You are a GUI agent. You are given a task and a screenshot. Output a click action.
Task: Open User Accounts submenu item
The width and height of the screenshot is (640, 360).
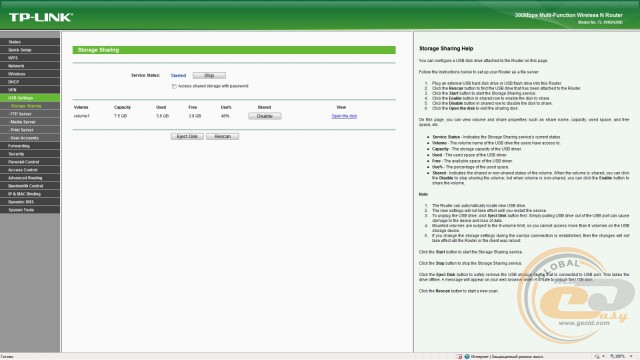30,138
